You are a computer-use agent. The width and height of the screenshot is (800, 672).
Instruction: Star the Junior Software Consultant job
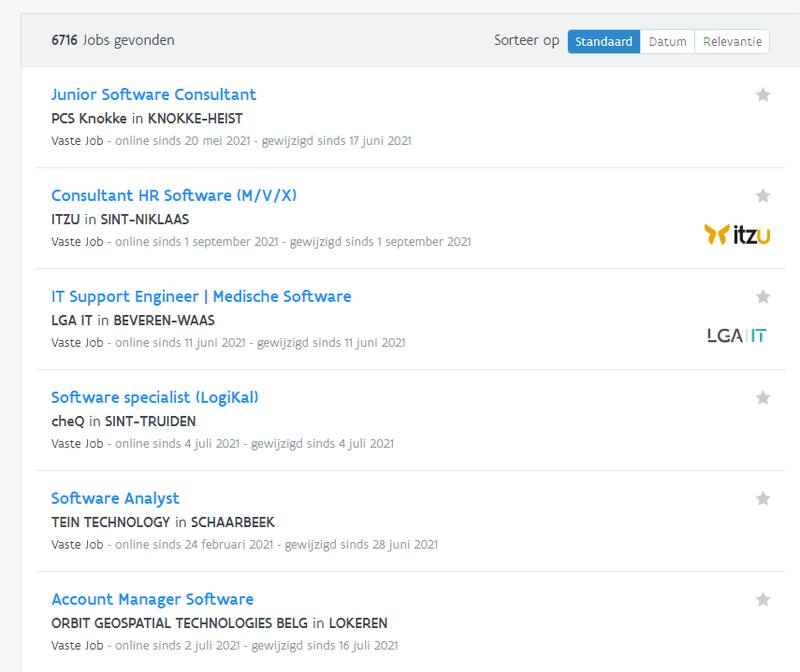click(763, 95)
